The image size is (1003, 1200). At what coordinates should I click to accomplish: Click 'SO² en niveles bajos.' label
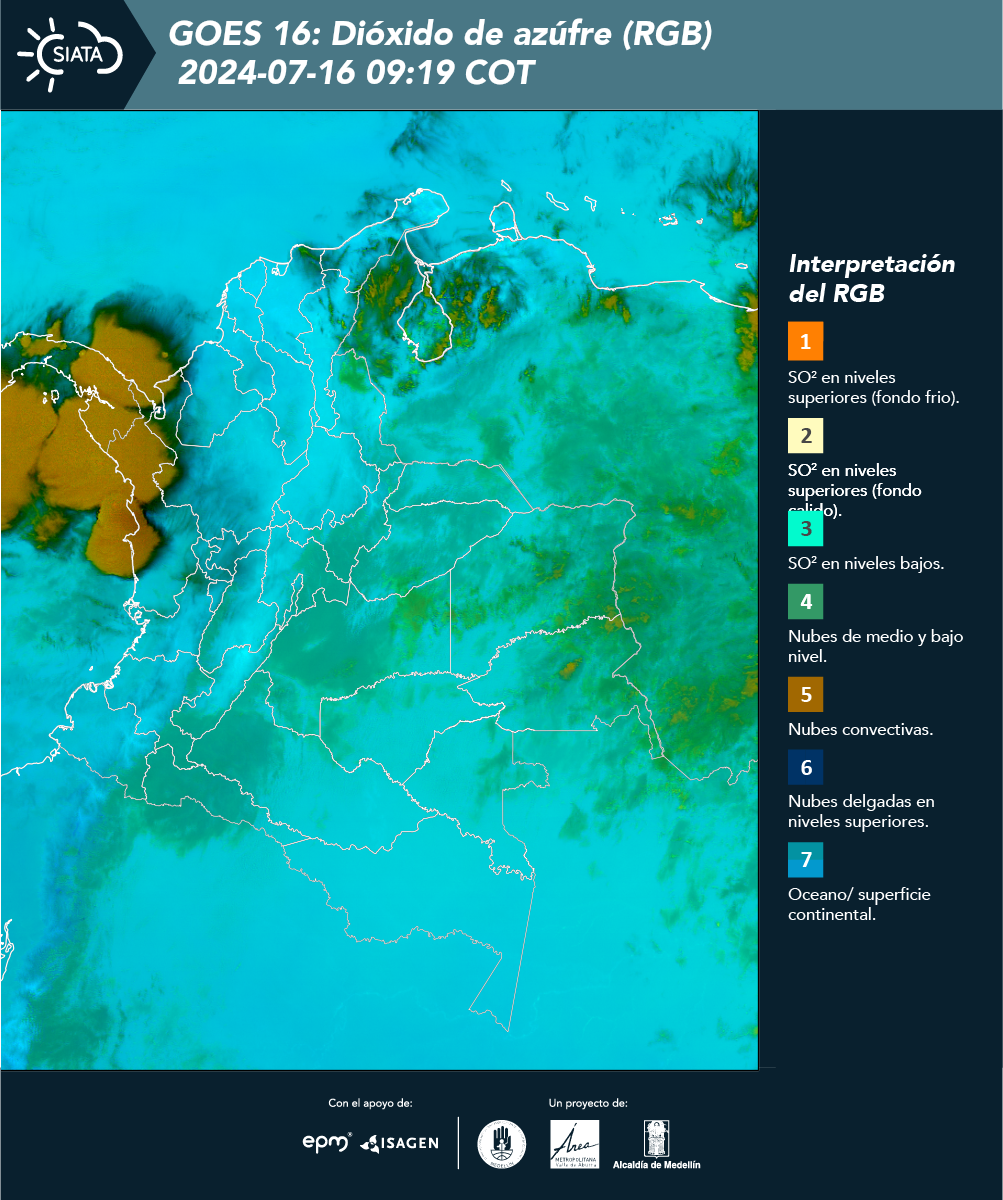click(x=866, y=563)
